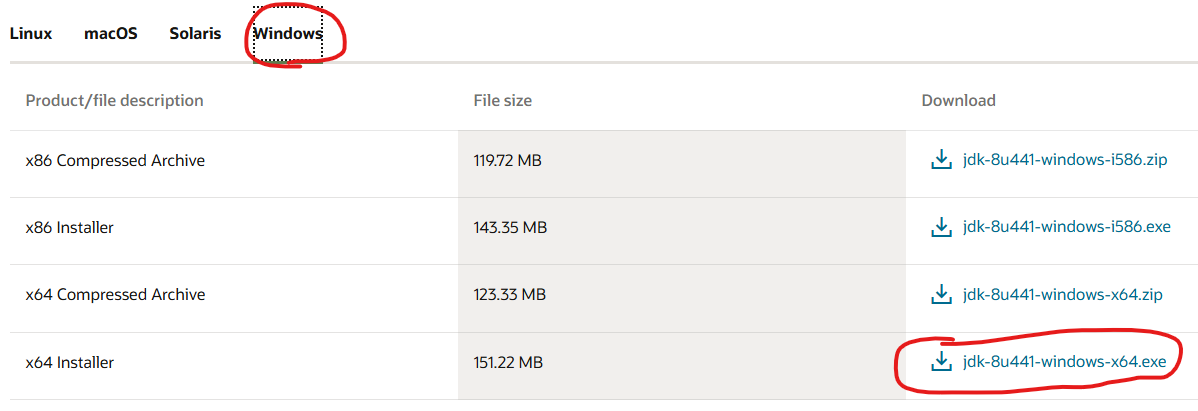Image resolution: width=1198 pixels, height=411 pixels.
Task: Click the Download column header
Action: coord(959,101)
